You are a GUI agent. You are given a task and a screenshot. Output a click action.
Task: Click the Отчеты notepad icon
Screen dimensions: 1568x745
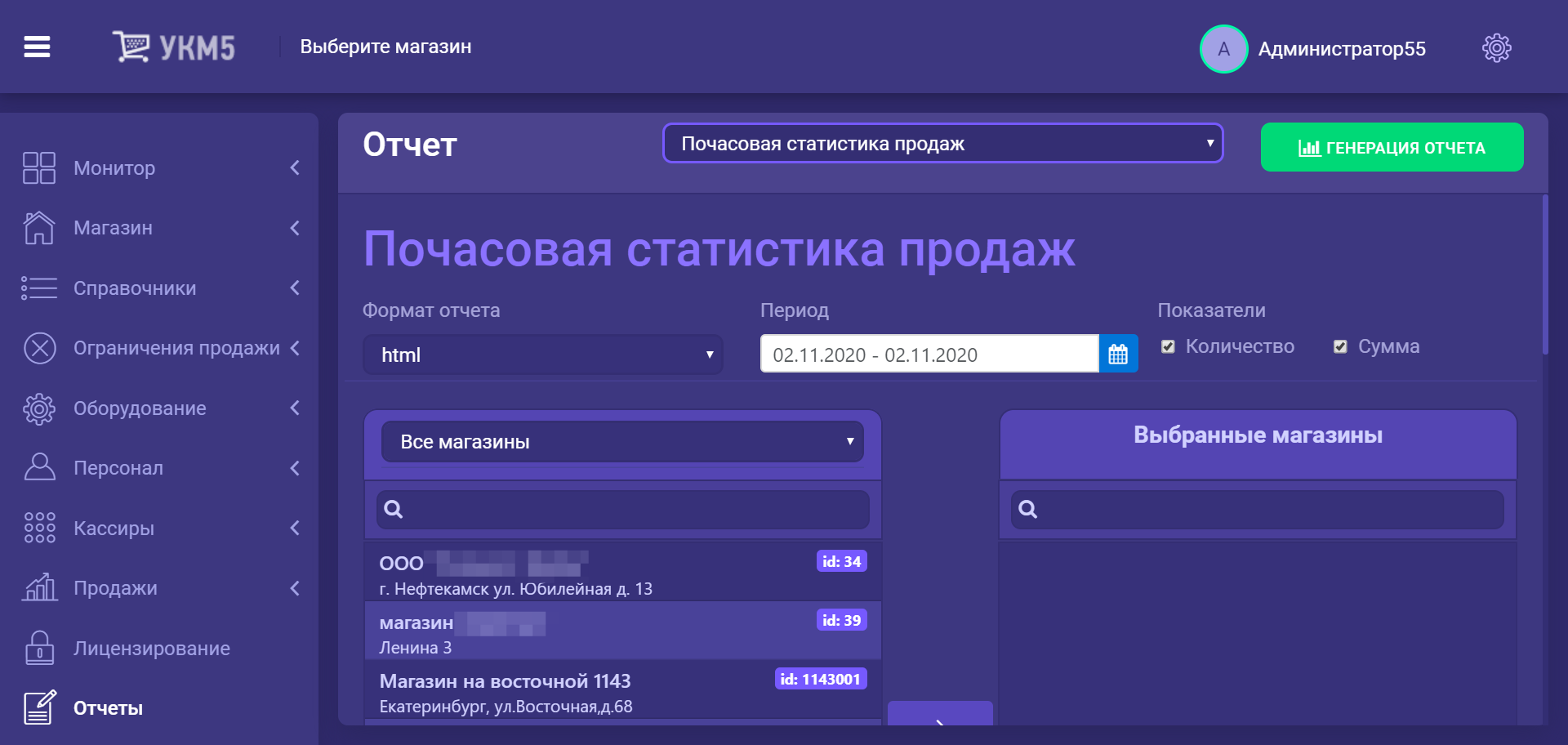[39, 707]
